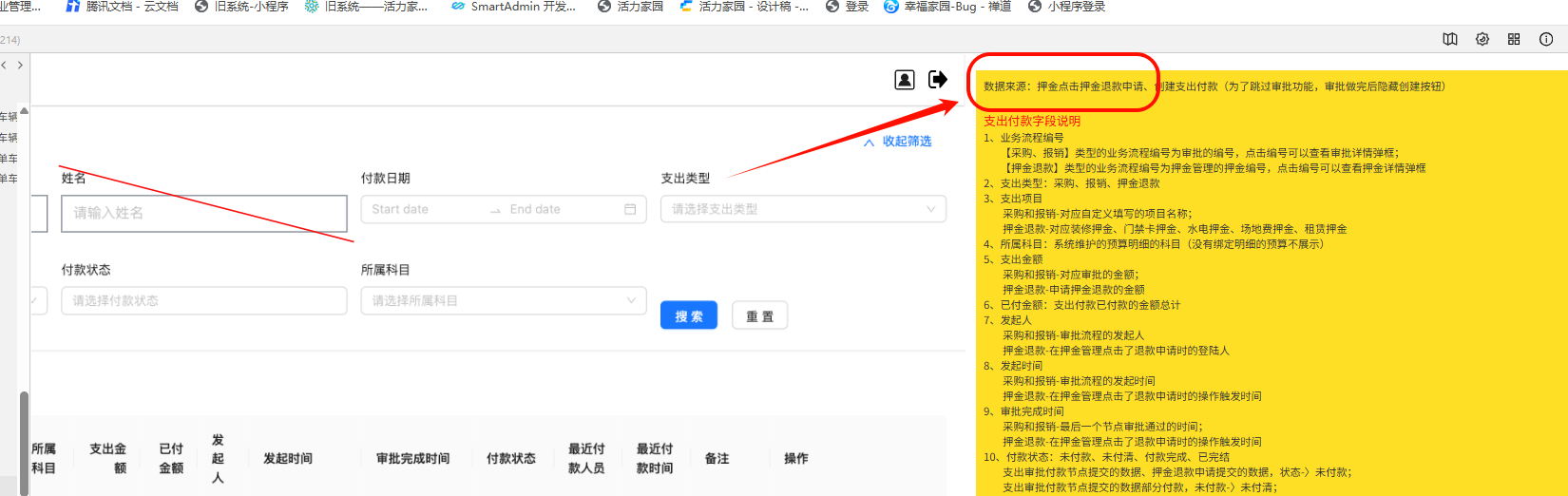Click the right chevron arrow icon
This screenshot has height=496, width=1568.
pyautogui.click(x=20, y=66)
